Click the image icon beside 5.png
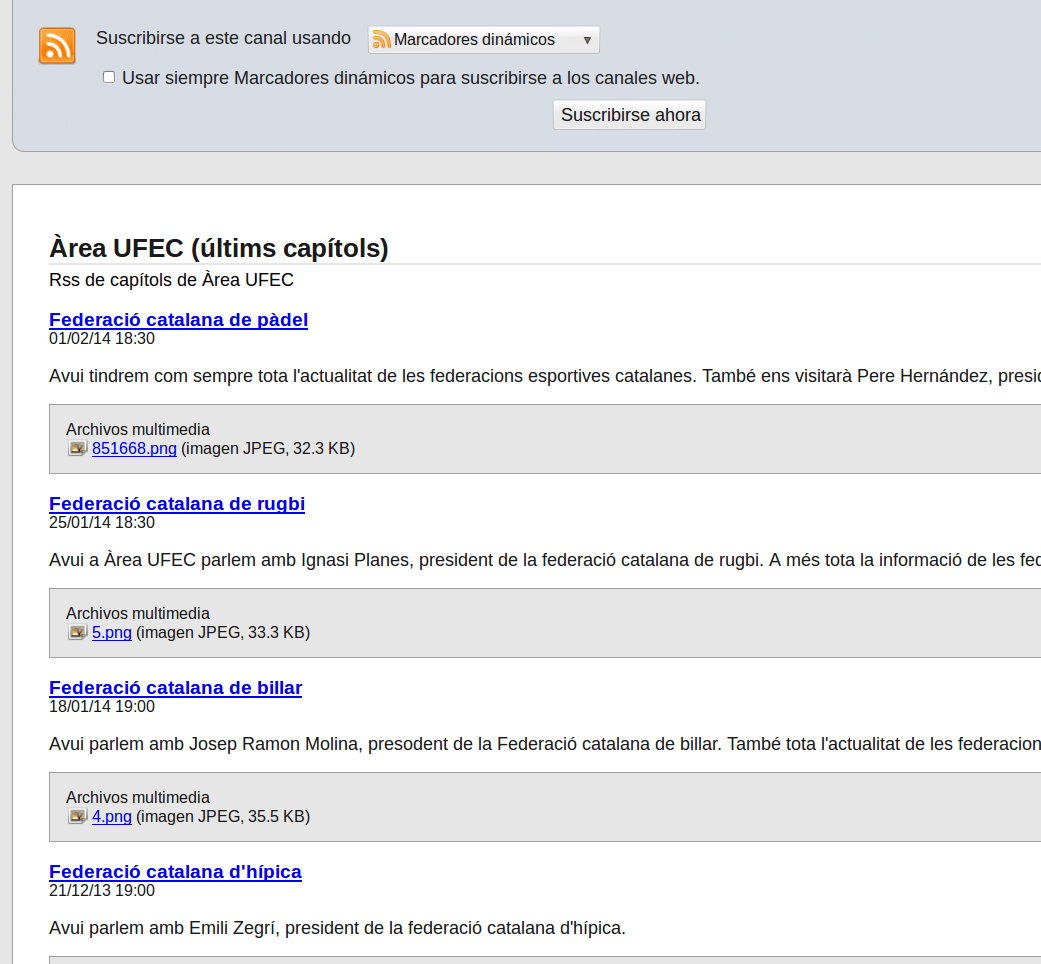Image resolution: width=1041 pixels, height=964 pixels. pos(78,633)
